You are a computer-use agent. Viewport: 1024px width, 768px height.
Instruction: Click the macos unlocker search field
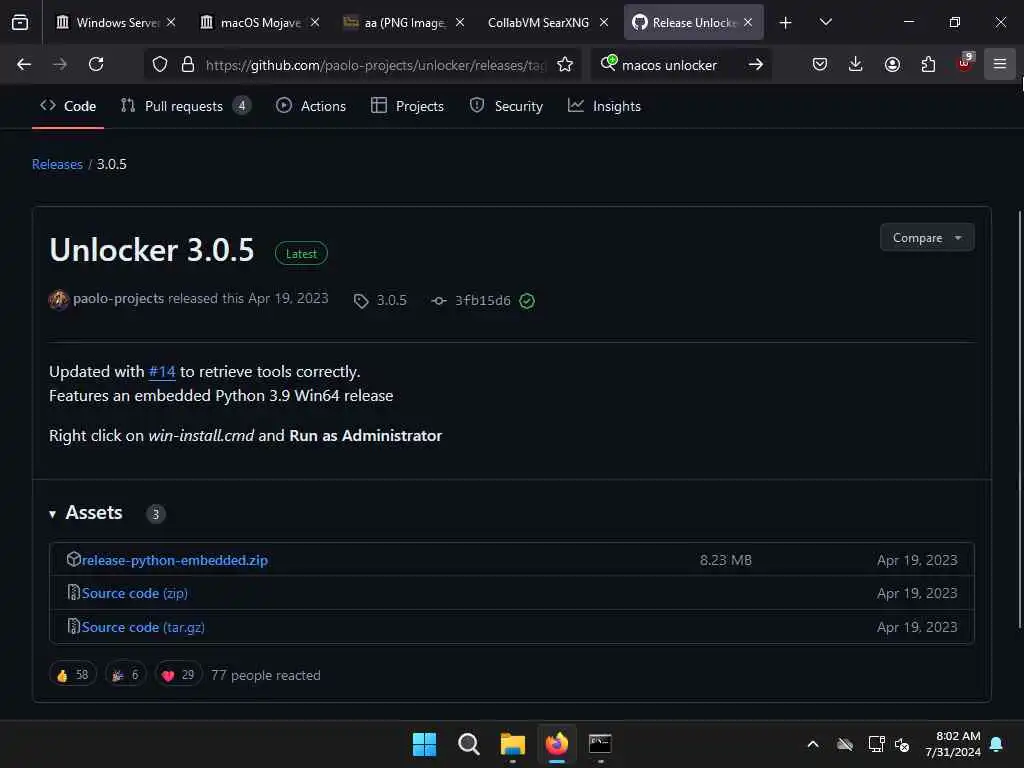(679, 65)
